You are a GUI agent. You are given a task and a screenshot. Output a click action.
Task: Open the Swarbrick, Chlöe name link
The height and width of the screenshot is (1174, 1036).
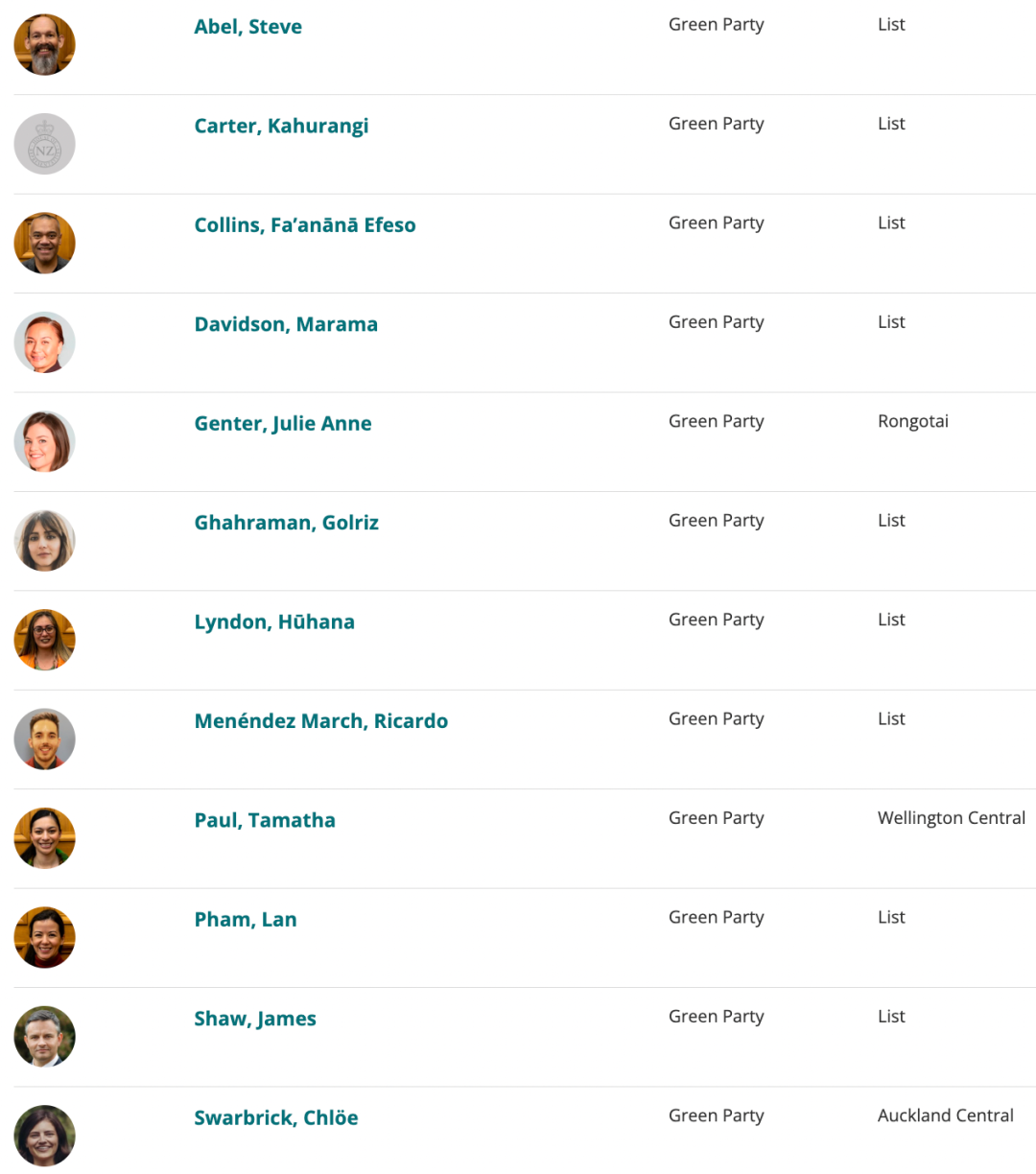(x=276, y=1118)
